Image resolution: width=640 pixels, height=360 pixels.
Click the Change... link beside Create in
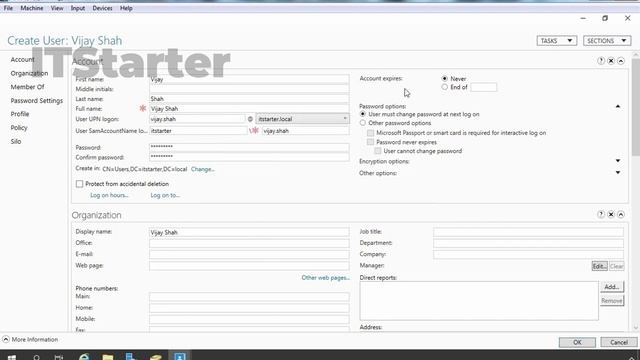pos(203,169)
